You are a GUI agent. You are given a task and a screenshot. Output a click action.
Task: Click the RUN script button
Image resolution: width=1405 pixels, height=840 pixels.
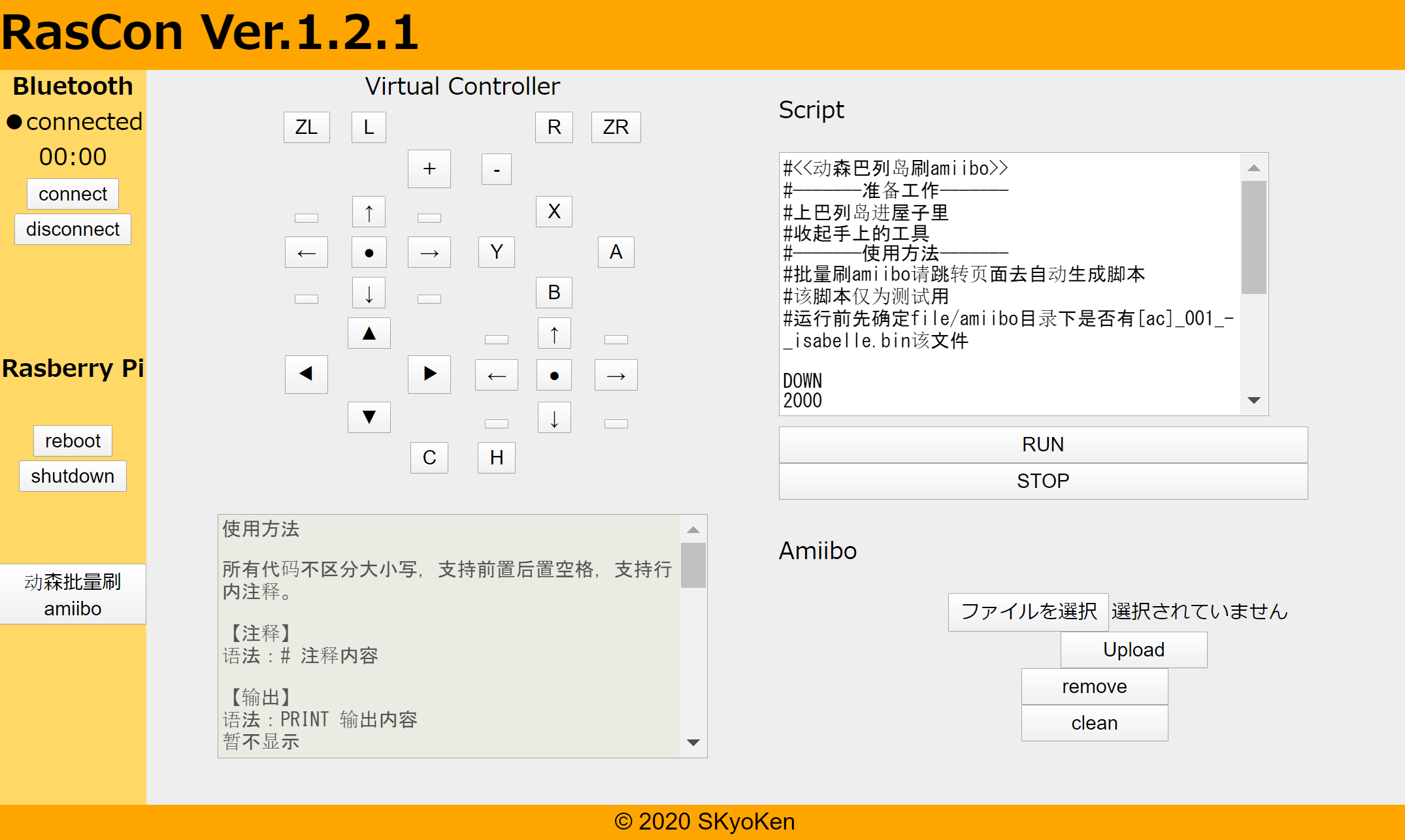pos(1042,445)
